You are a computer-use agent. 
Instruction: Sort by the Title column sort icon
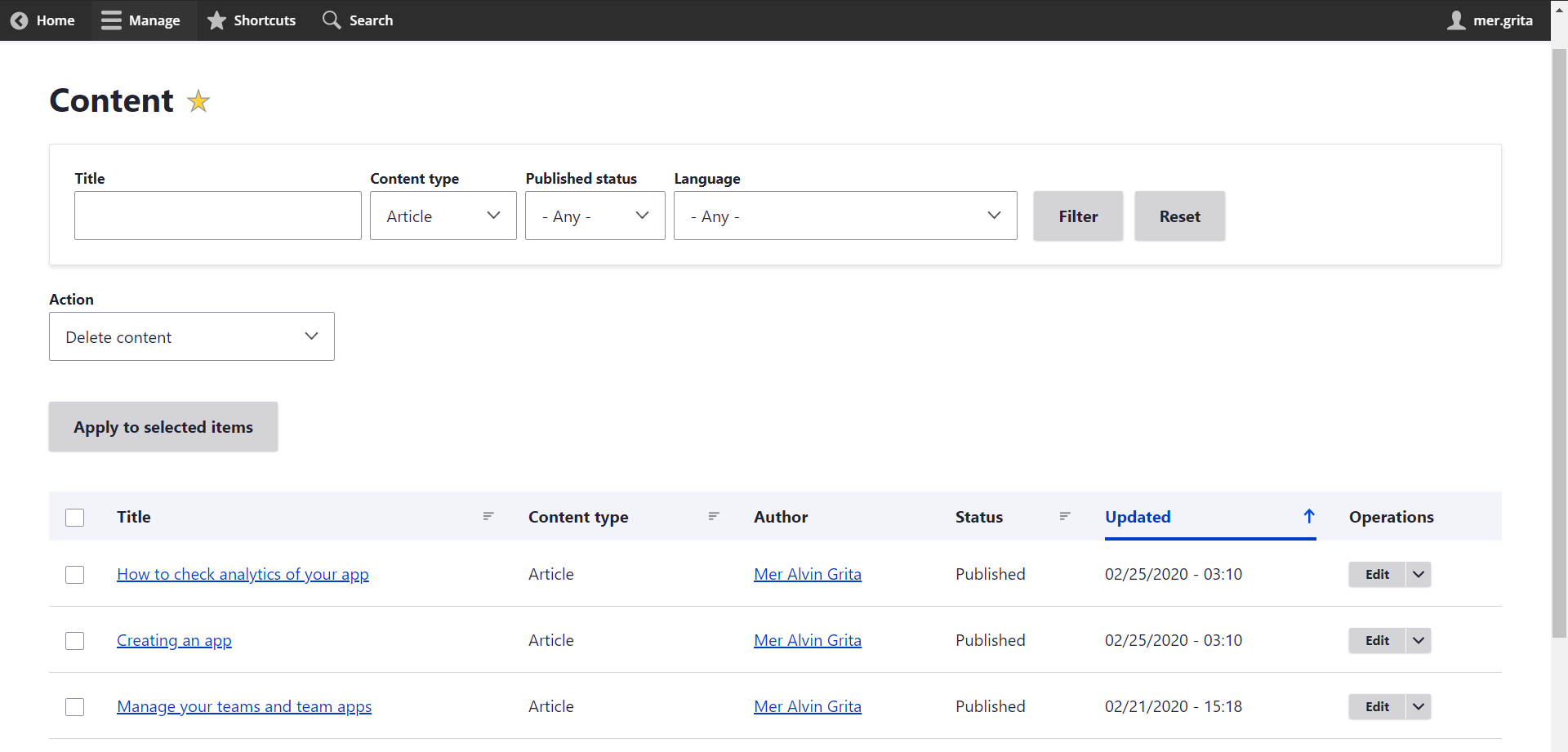[x=488, y=516]
